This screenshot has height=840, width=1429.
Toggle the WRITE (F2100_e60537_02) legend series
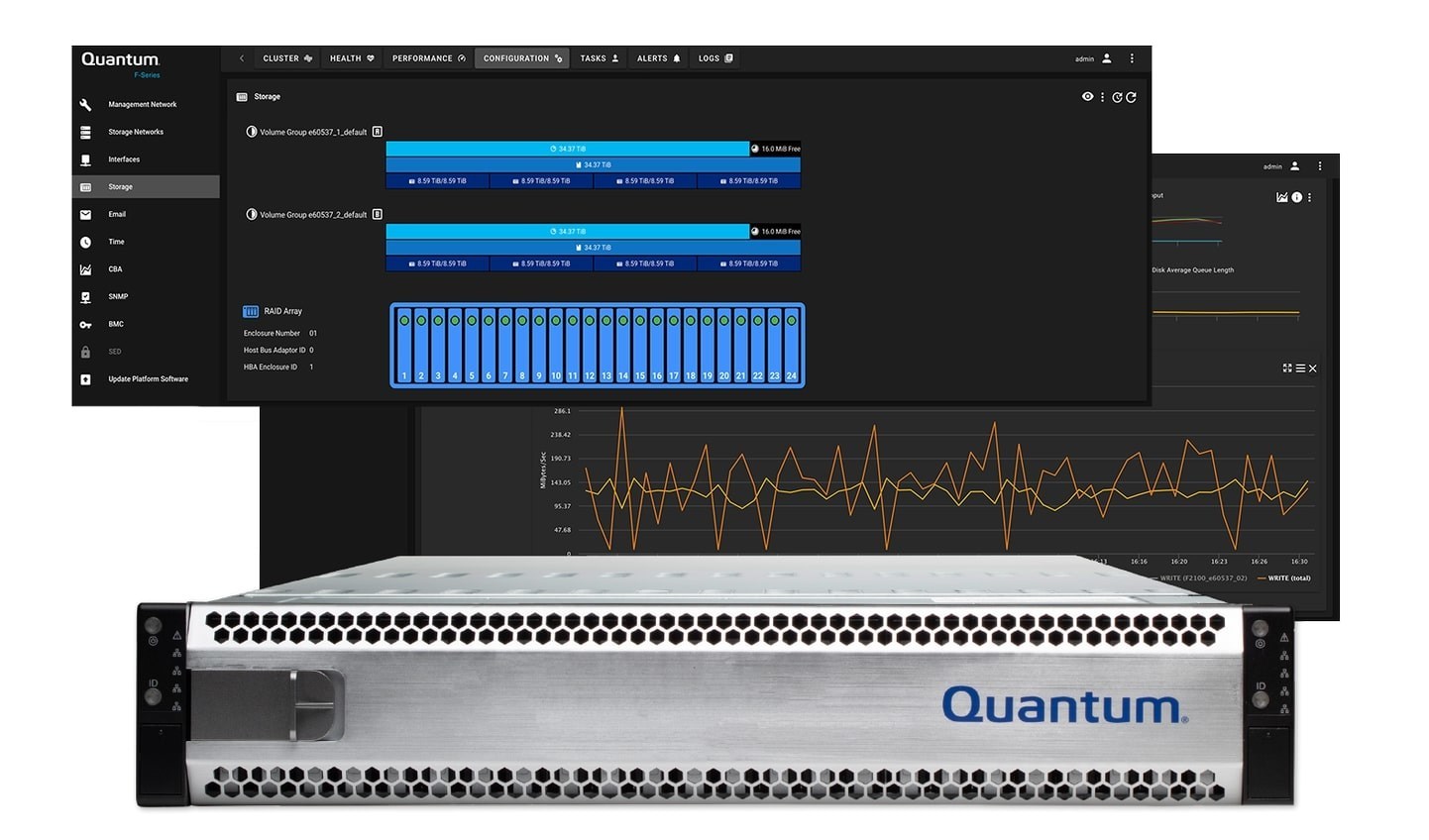(1202, 578)
